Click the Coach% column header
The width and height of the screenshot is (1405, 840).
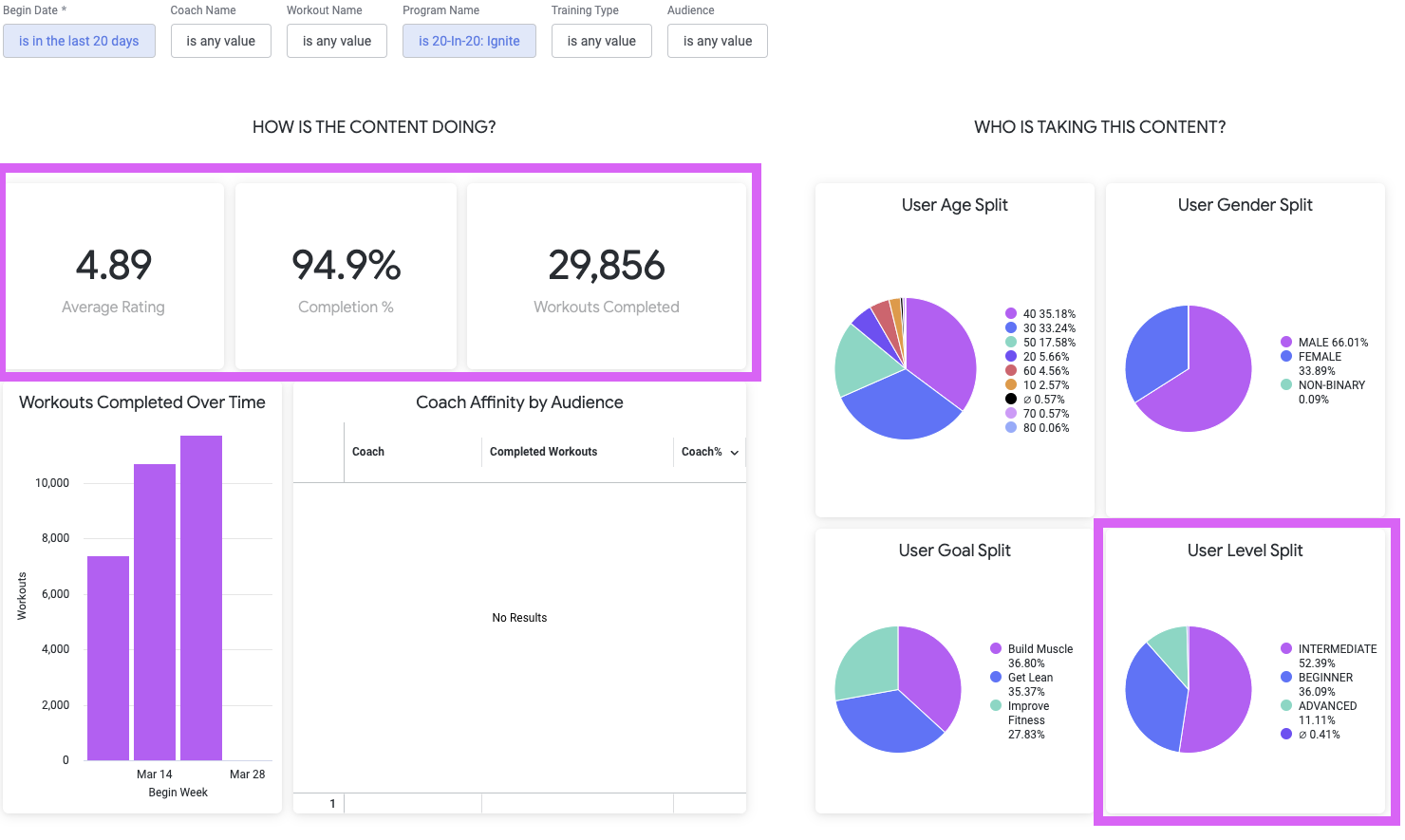702,452
